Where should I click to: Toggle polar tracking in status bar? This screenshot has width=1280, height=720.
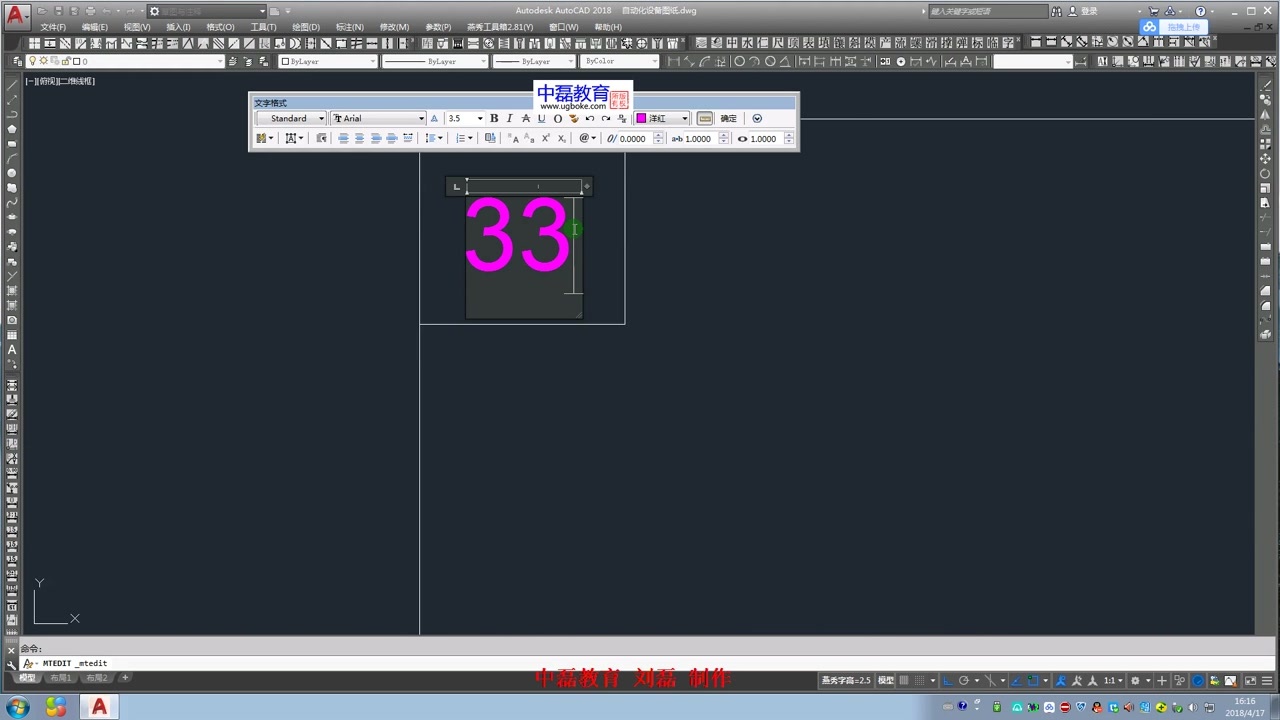coord(964,680)
